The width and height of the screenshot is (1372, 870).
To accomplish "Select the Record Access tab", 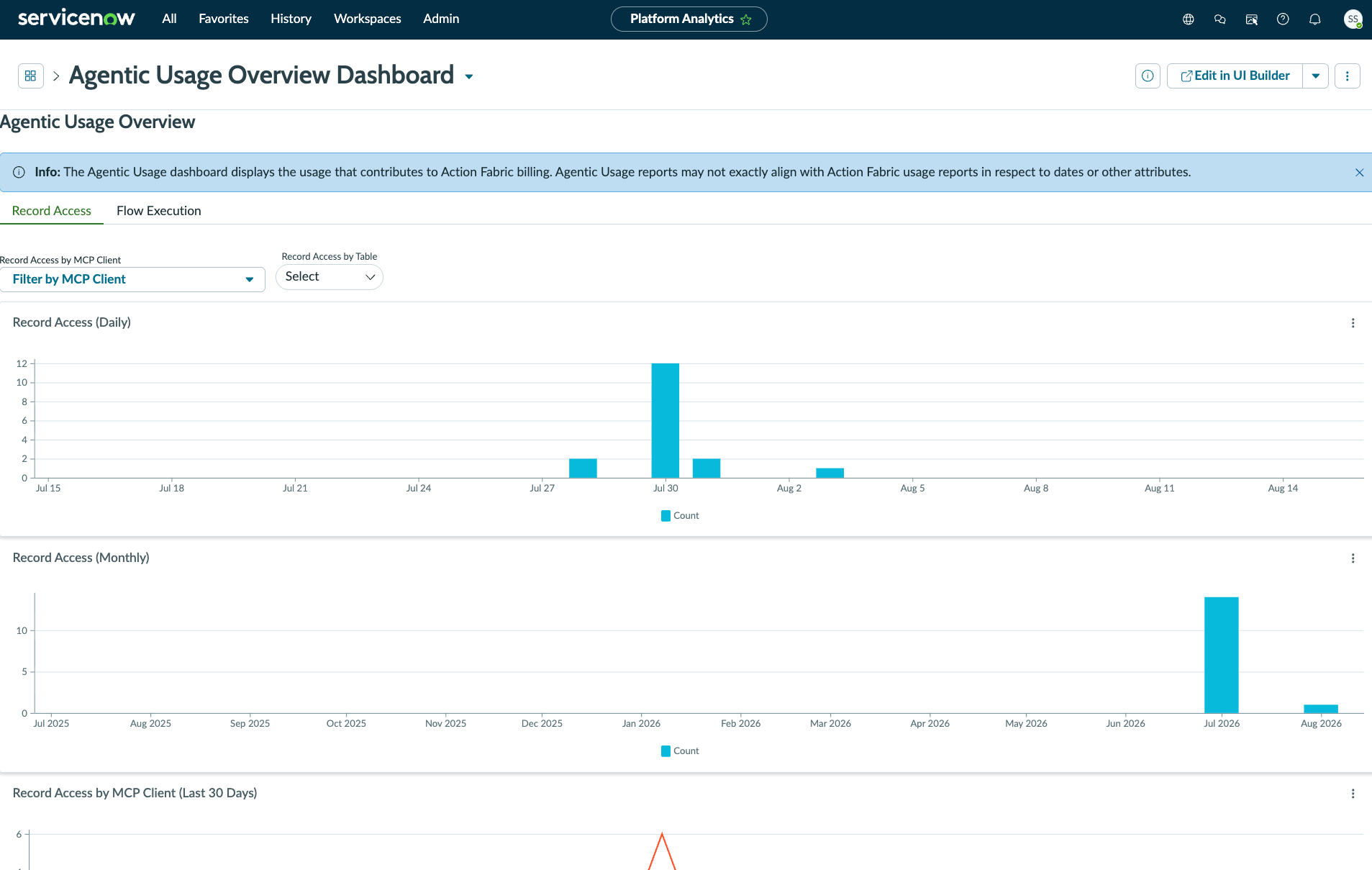I will (x=52, y=211).
